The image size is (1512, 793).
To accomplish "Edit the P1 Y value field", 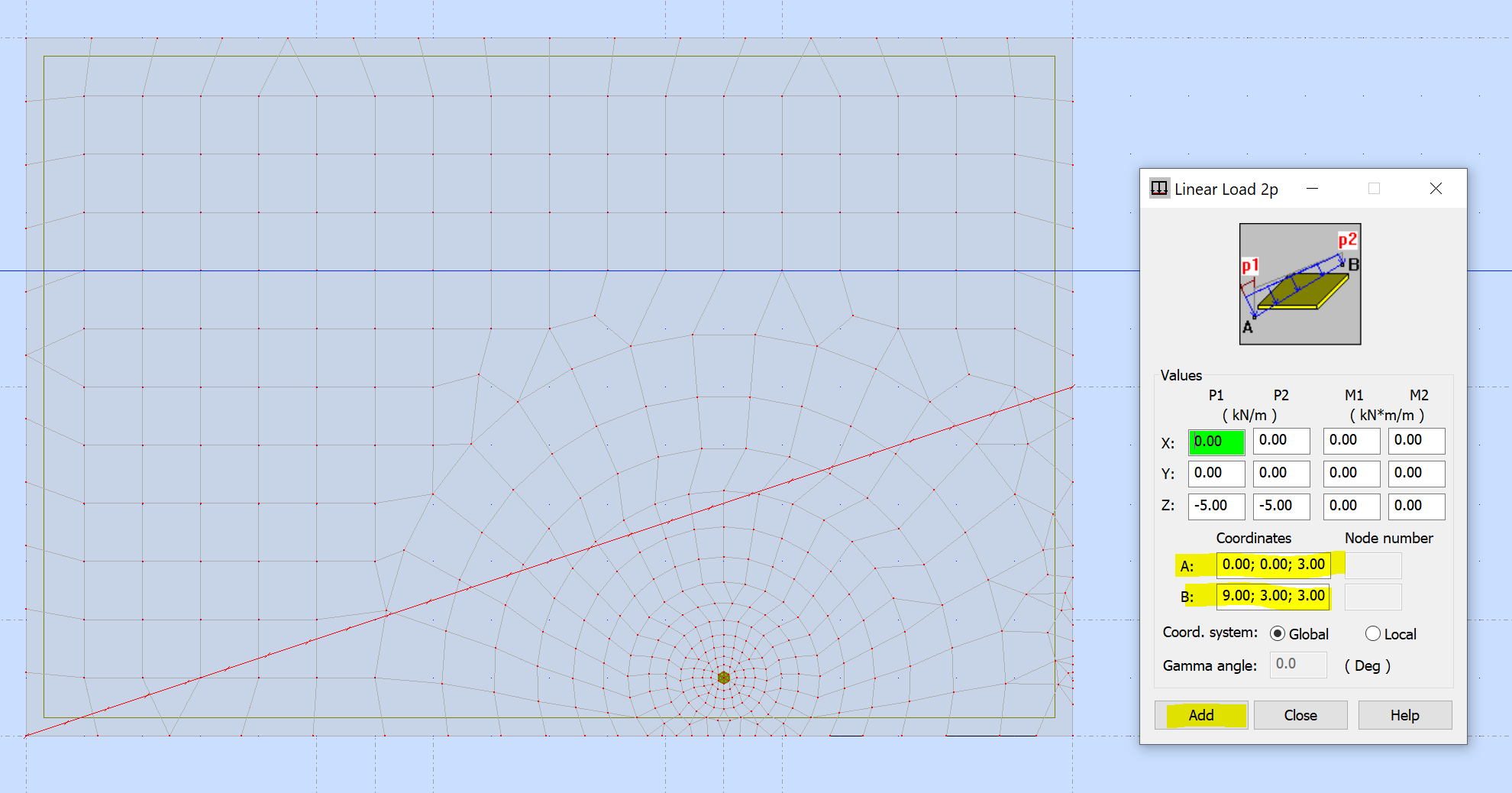I will point(1216,474).
